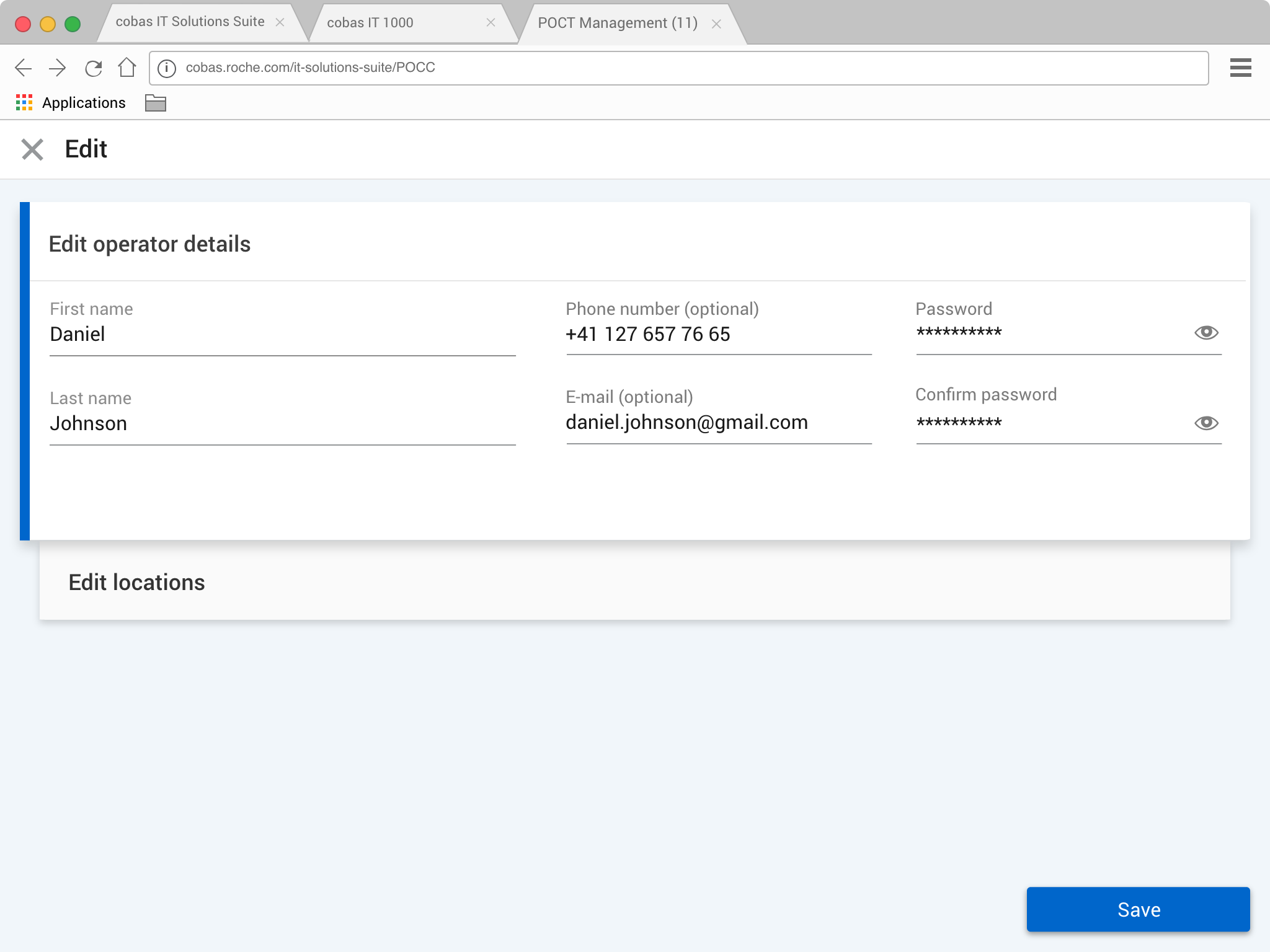Viewport: 1270px width, 952px height.
Task: Close the Edit screen with X icon
Action: click(x=32, y=149)
